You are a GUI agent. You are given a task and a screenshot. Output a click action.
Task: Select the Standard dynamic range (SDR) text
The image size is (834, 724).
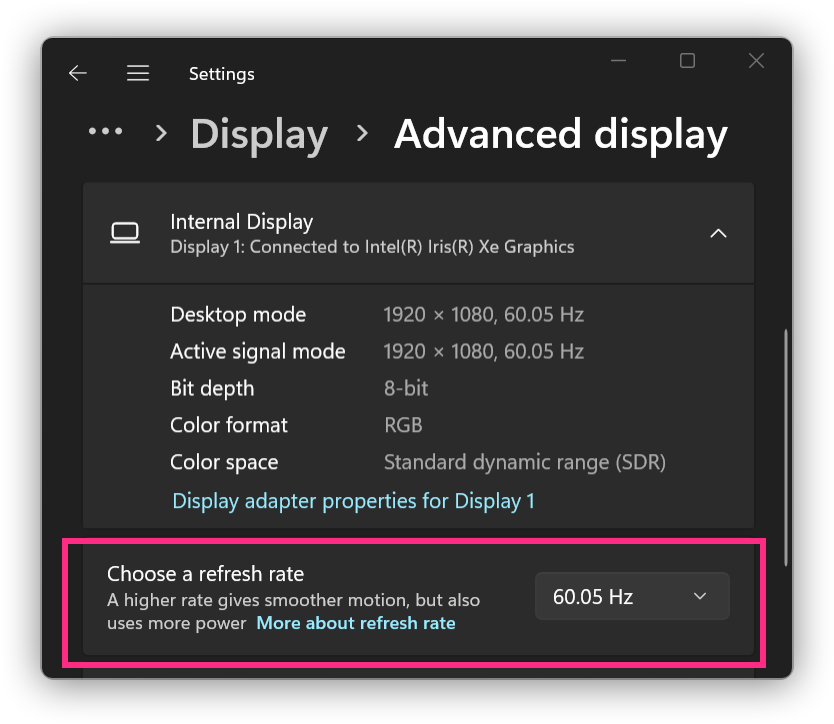(x=524, y=462)
